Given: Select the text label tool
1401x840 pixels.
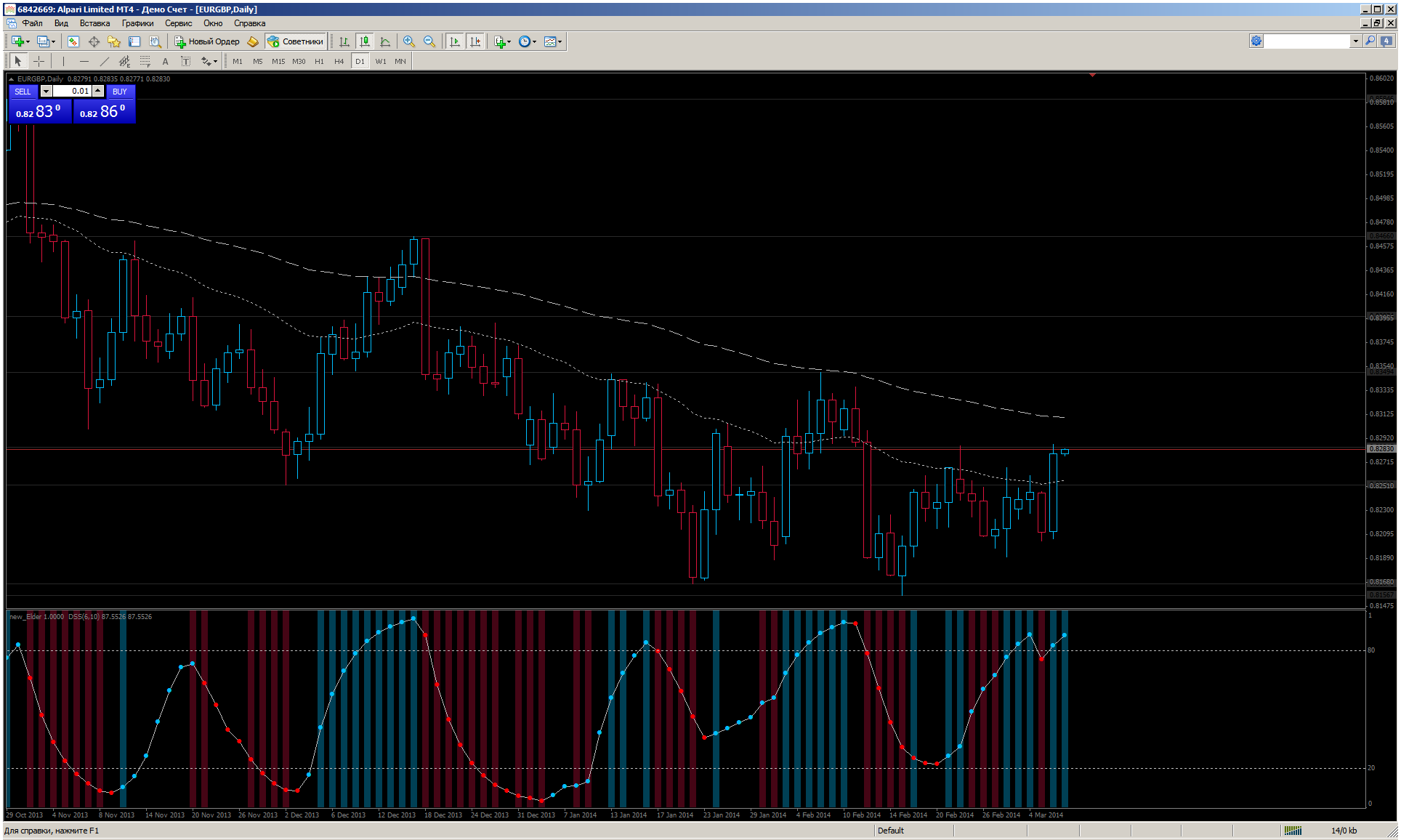Looking at the screenshot, I should (185, 61).
